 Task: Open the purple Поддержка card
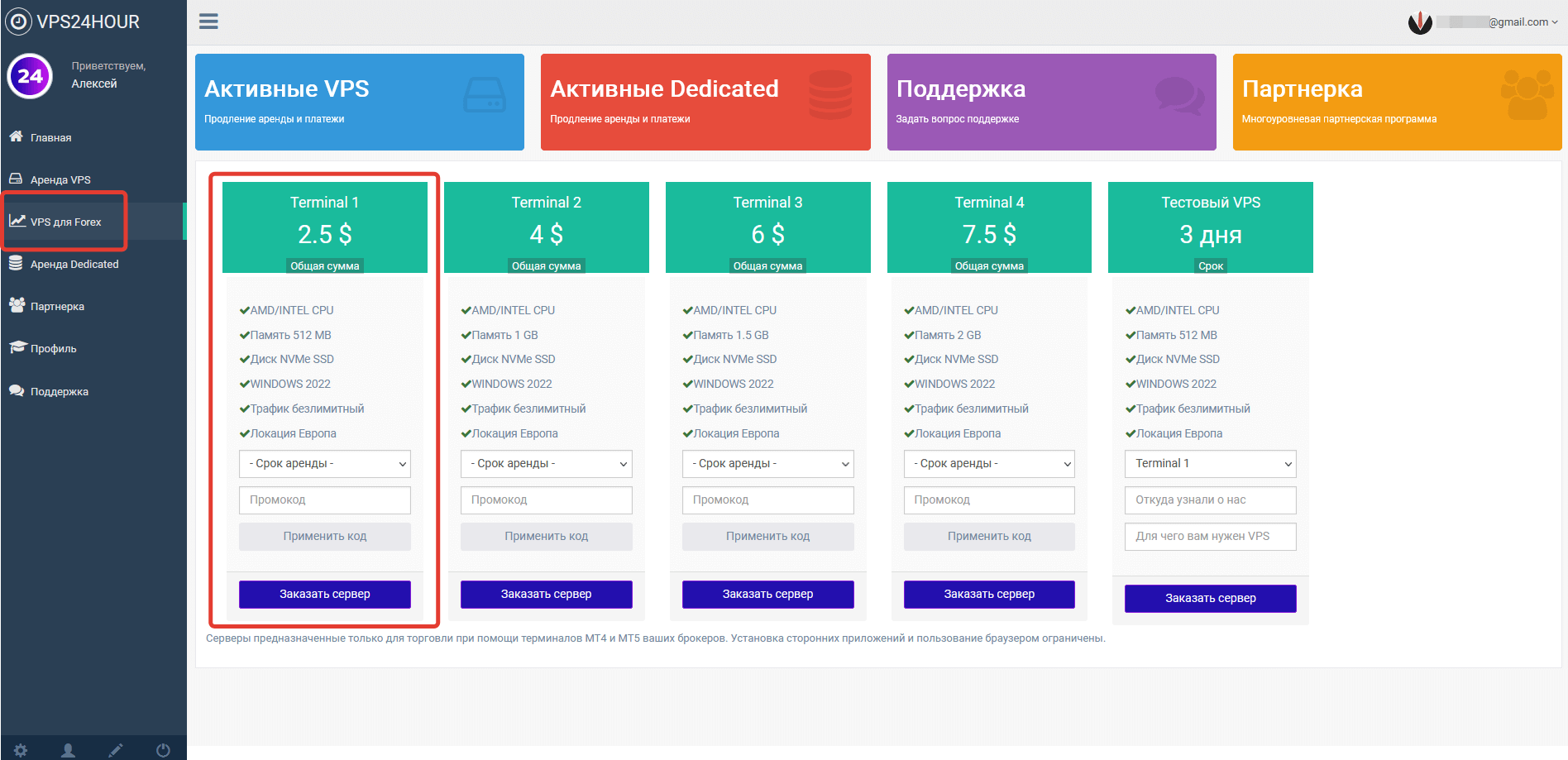pos(1051,103)
